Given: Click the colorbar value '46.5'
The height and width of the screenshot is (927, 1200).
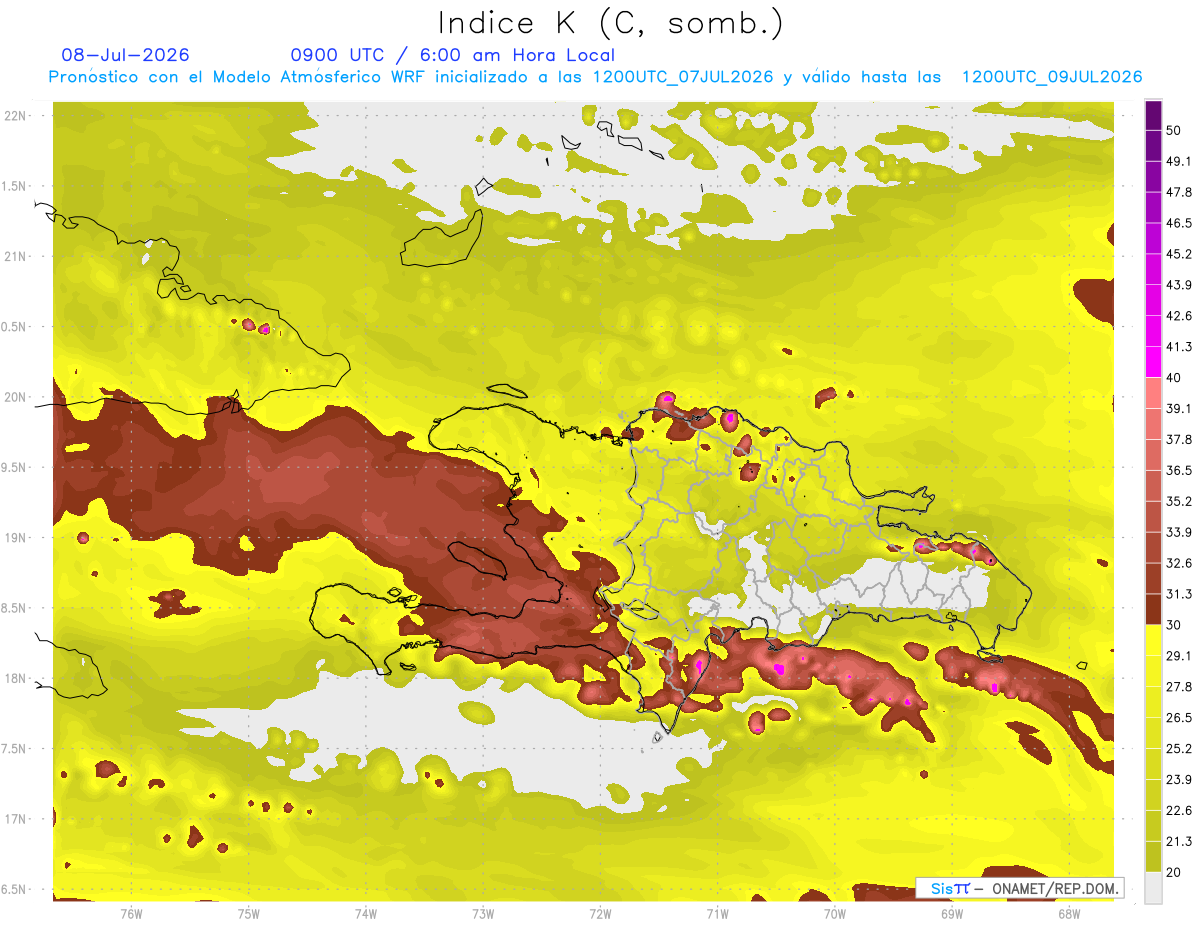Looking at the screenshot, I should [1178, 223].
